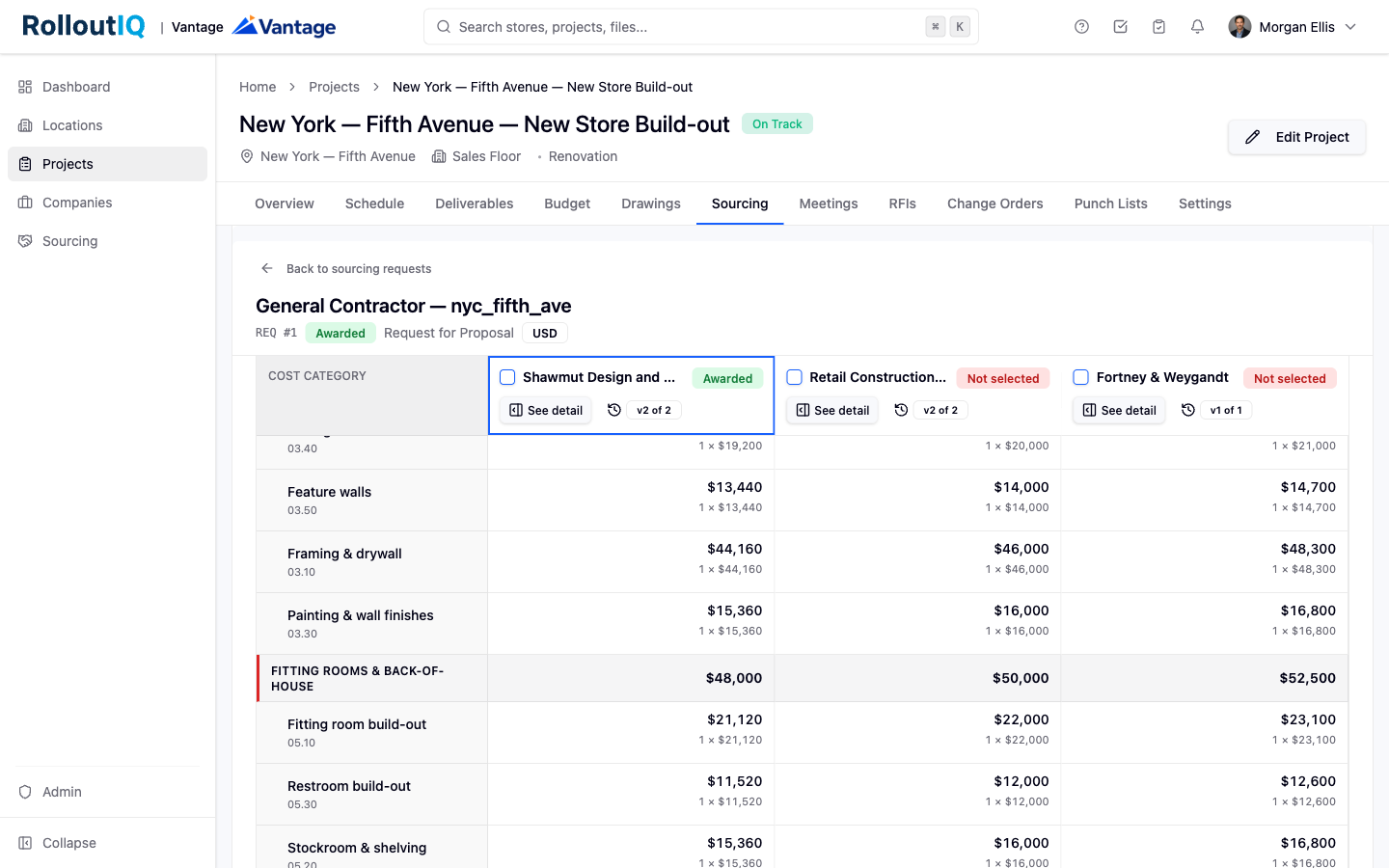Switch to the Punch Lists tab

click(x=1111, y=203)
